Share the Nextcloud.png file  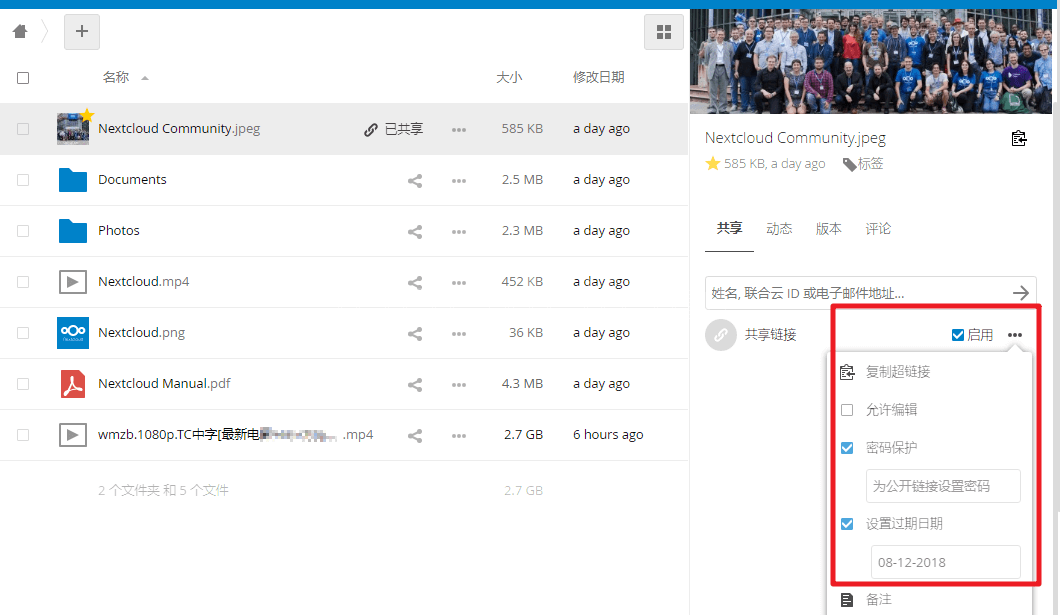[x=415, y=334]
